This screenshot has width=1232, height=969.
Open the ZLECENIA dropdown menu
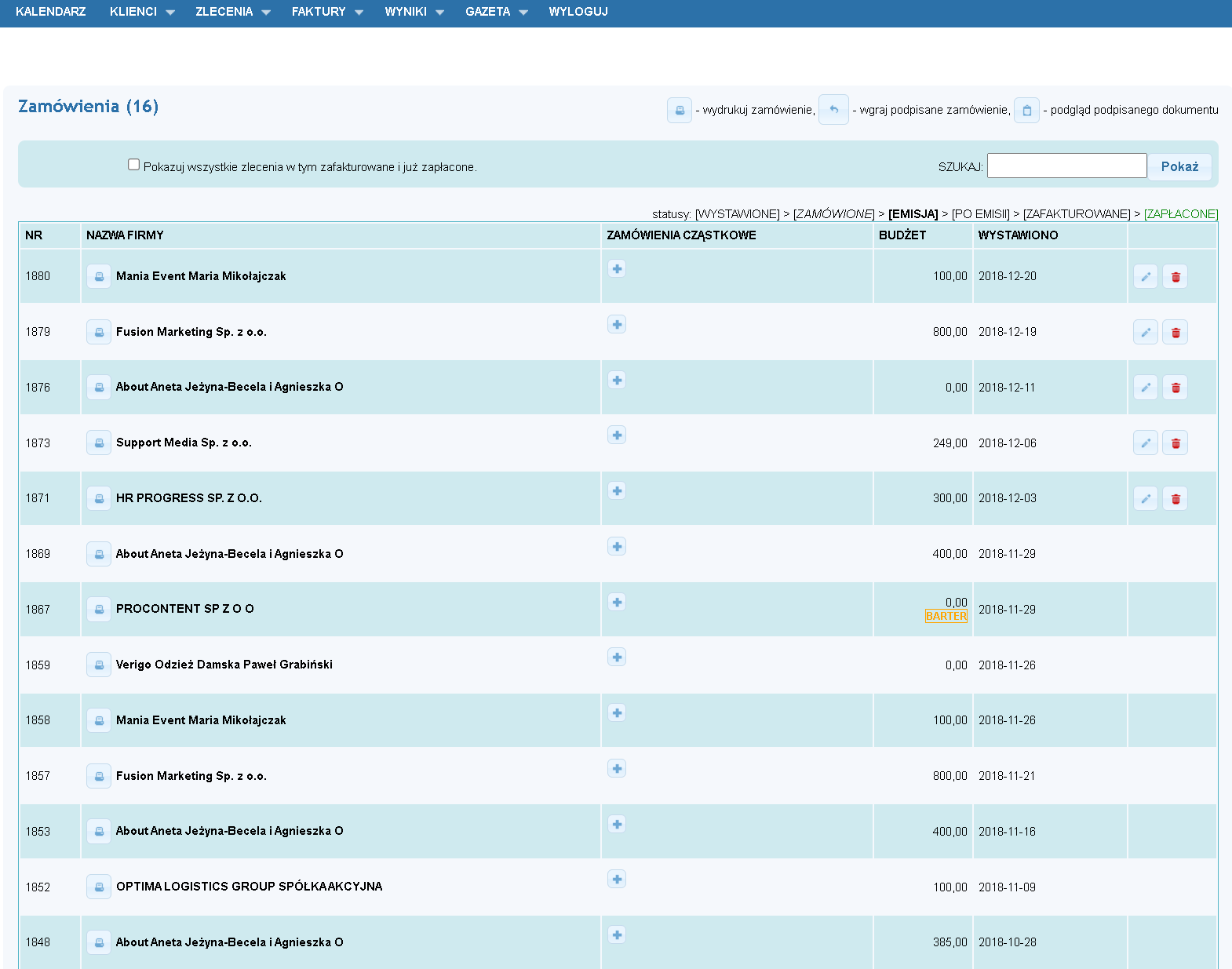(232, 12)
